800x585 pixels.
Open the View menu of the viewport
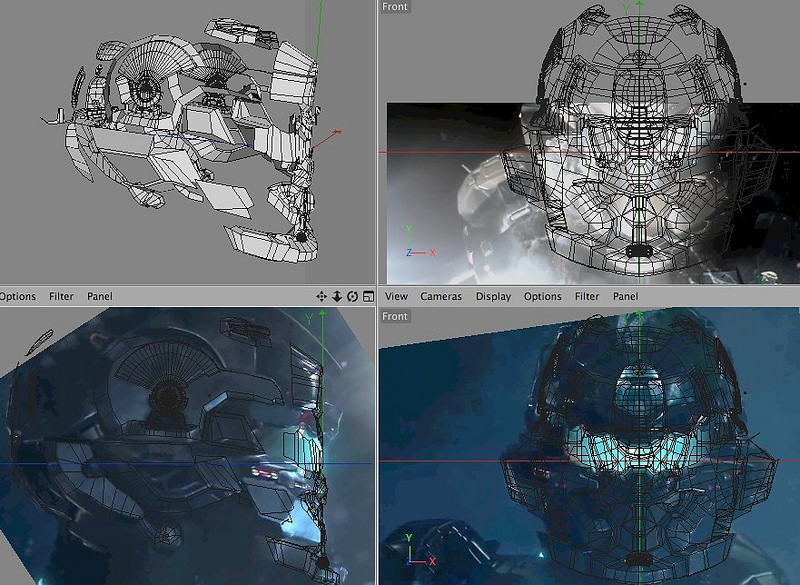point(396,296)
